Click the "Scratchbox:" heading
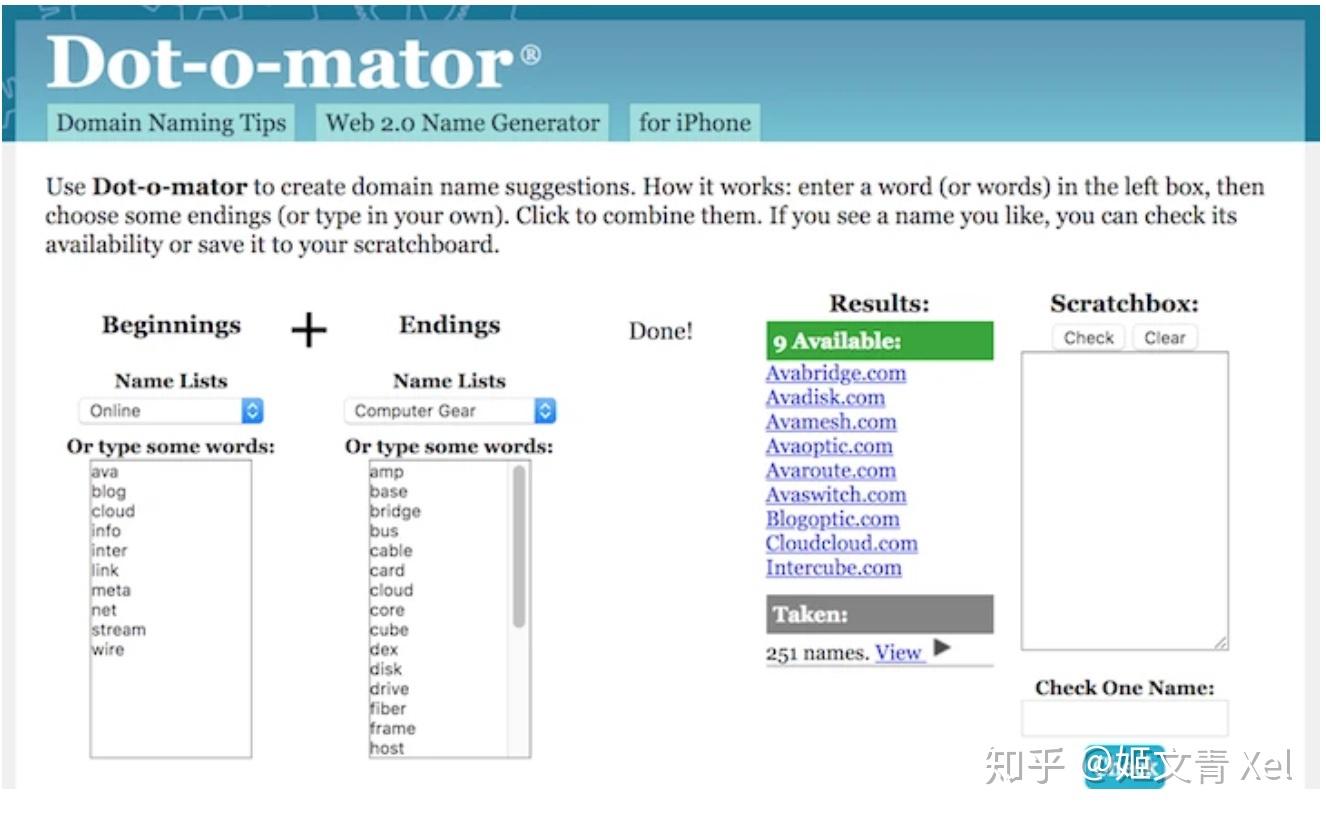This screenshot has width=1326, height=820. click(x=1124, y=304)
